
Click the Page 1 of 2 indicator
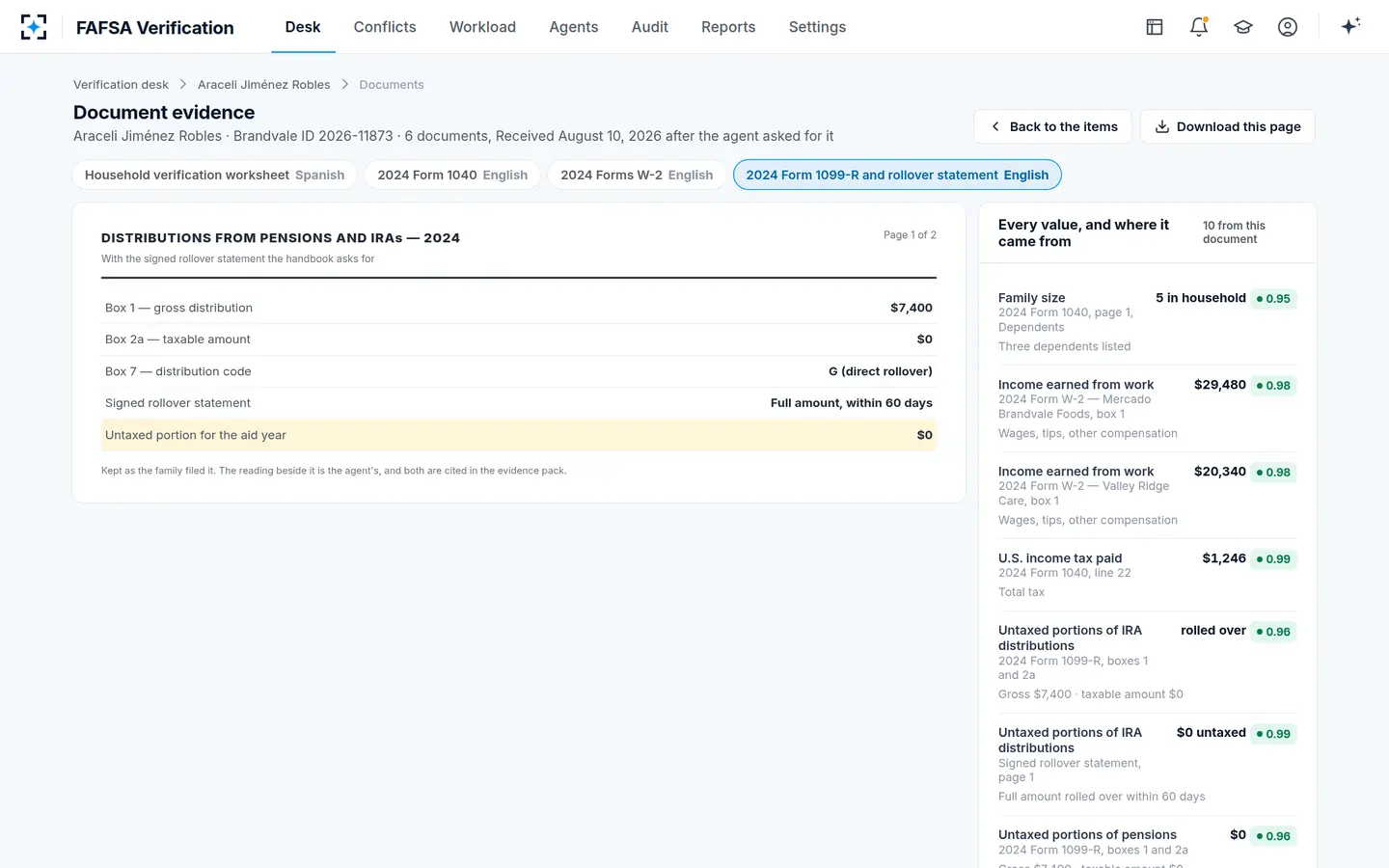pyautogui.click(x=910, y=235)
